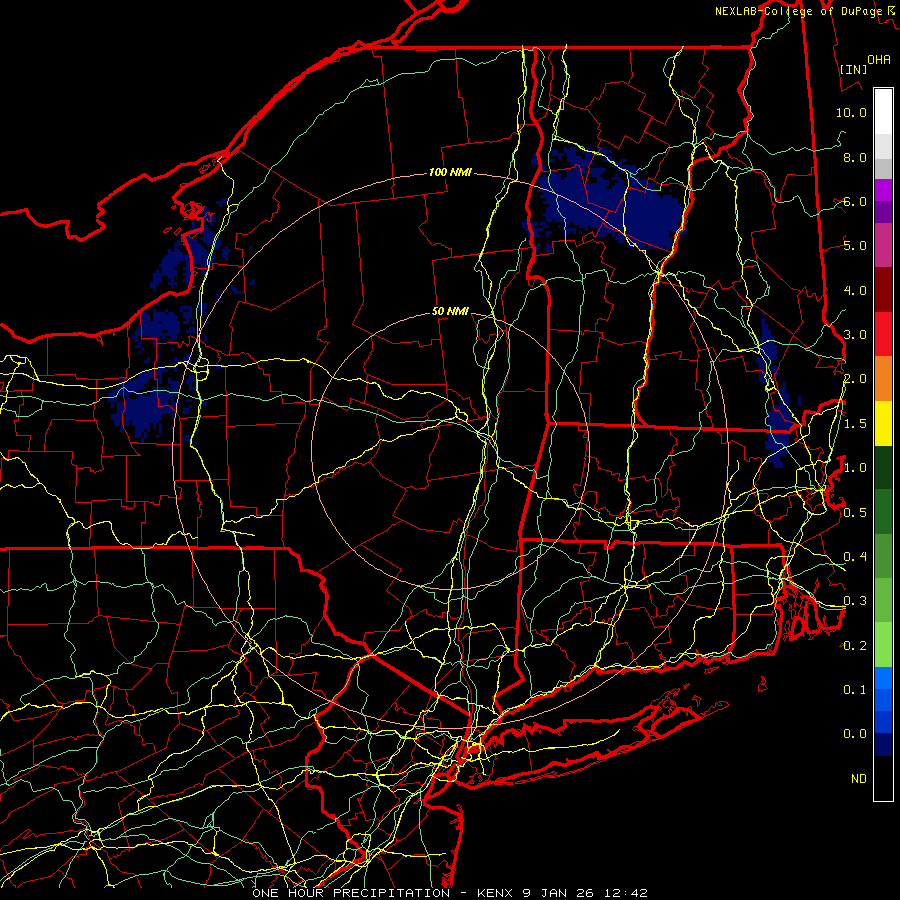This screenshot has height=900, width=900.
Task: Click the 6.0 legend value
Action: pos(855,201)
